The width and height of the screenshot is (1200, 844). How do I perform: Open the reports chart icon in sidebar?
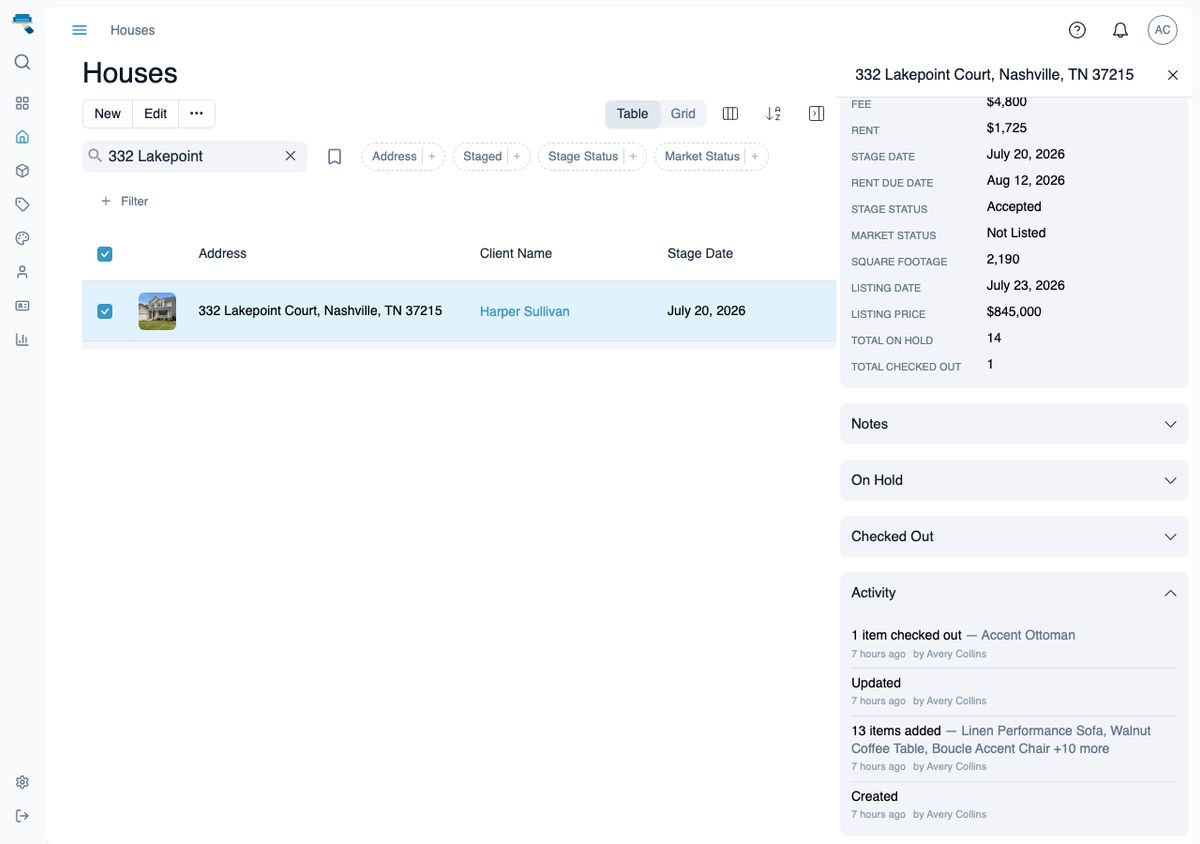[22, 339]
